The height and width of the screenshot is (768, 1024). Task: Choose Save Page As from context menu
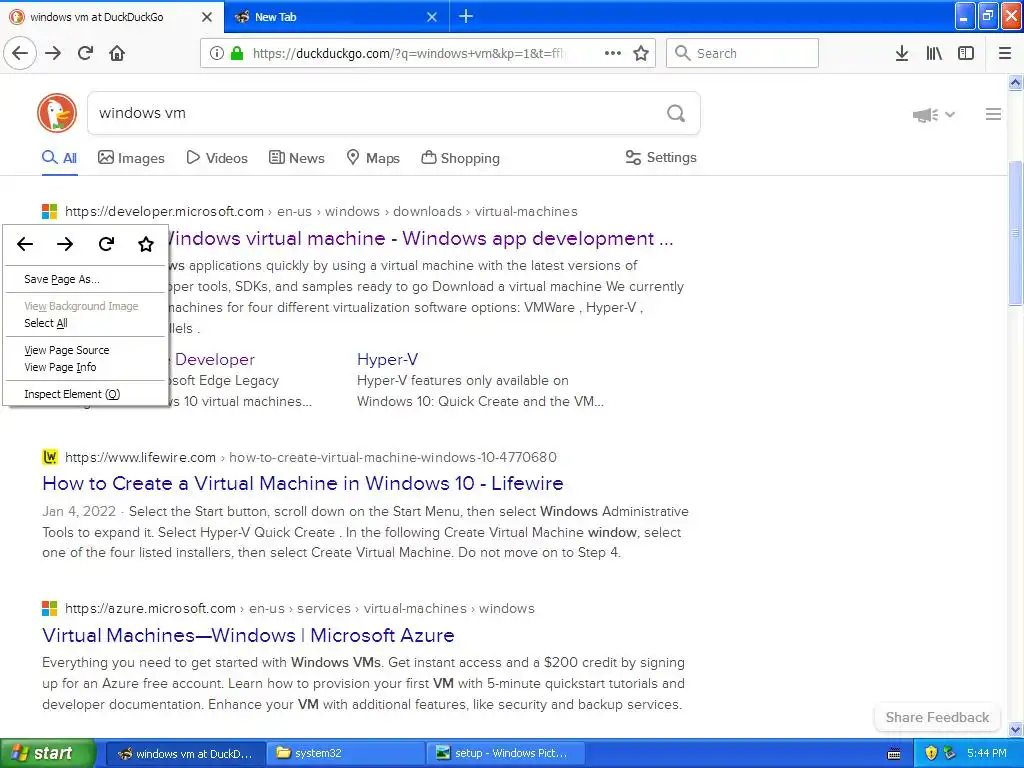[x=86, y=279]
